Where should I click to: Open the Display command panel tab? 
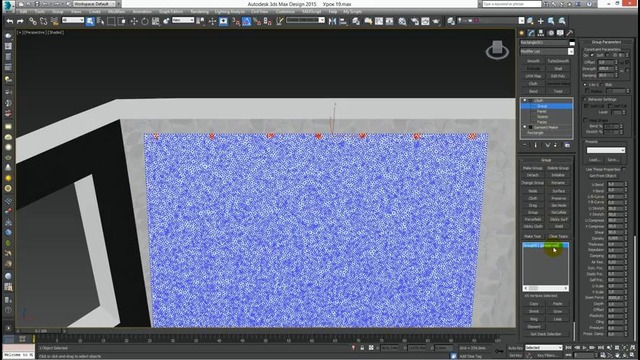point(560,33)
